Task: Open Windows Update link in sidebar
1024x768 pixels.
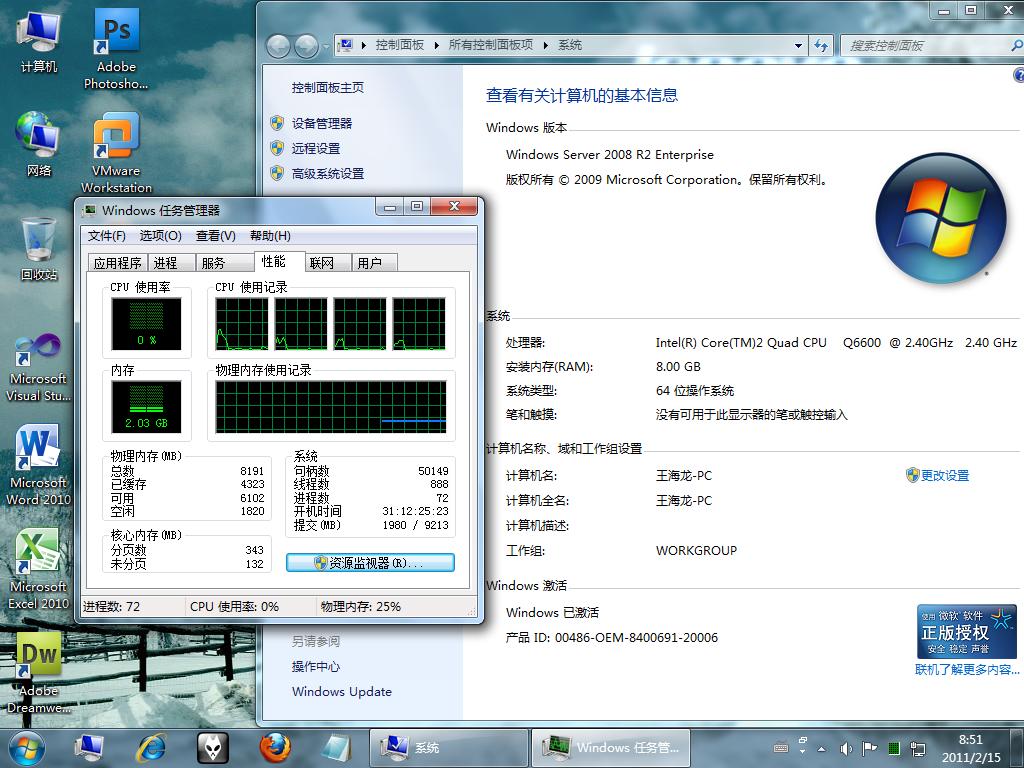Action: [342, 692]
